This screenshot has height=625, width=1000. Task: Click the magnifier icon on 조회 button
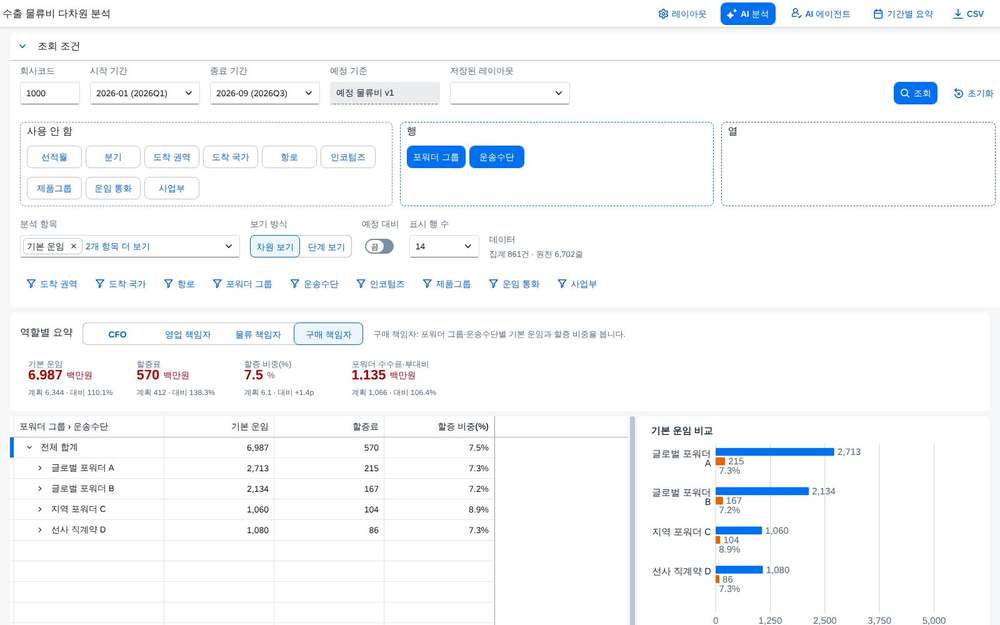point(904,93)
